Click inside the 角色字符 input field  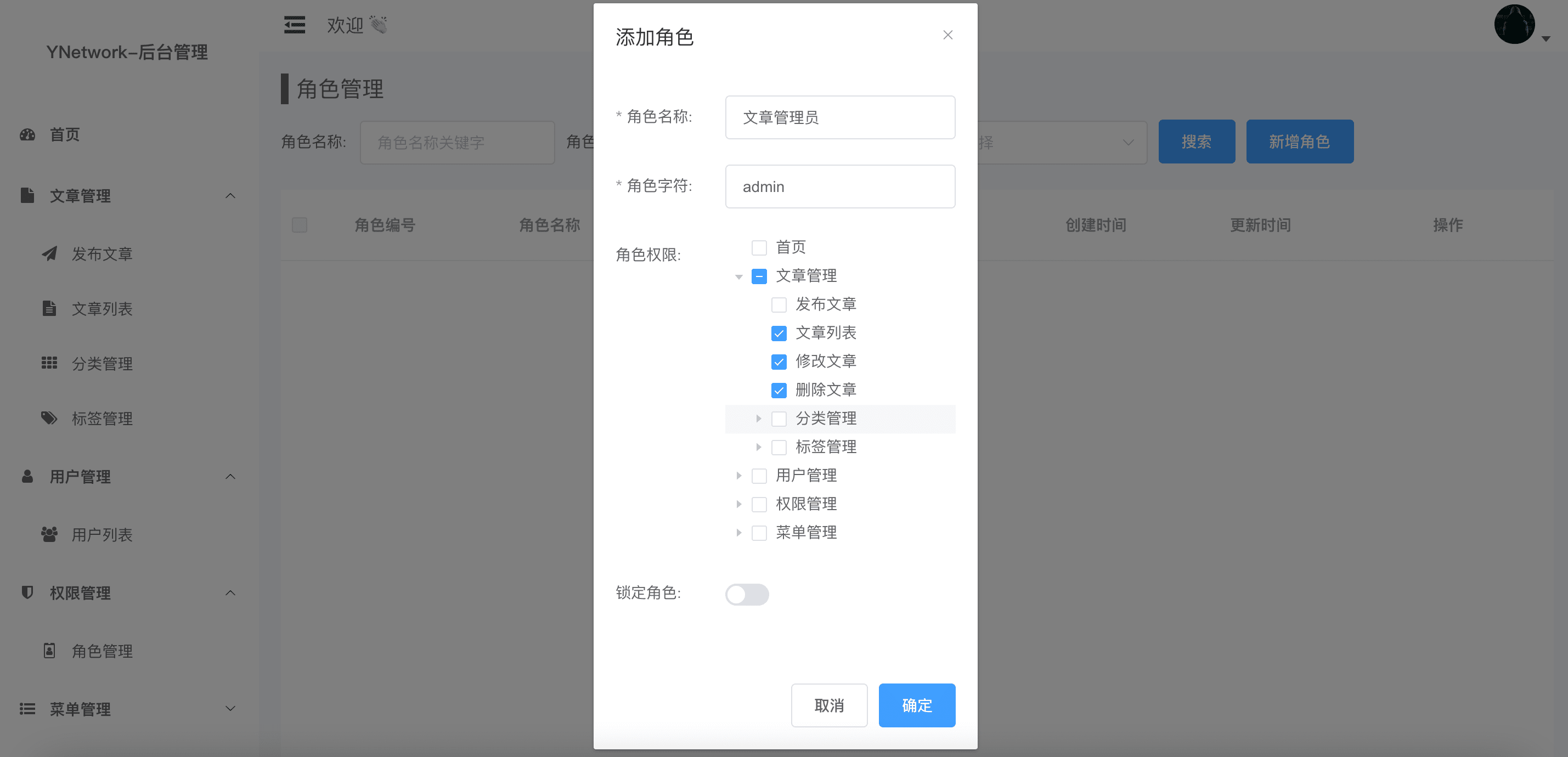pyautogui.click(x=840, y=186)
